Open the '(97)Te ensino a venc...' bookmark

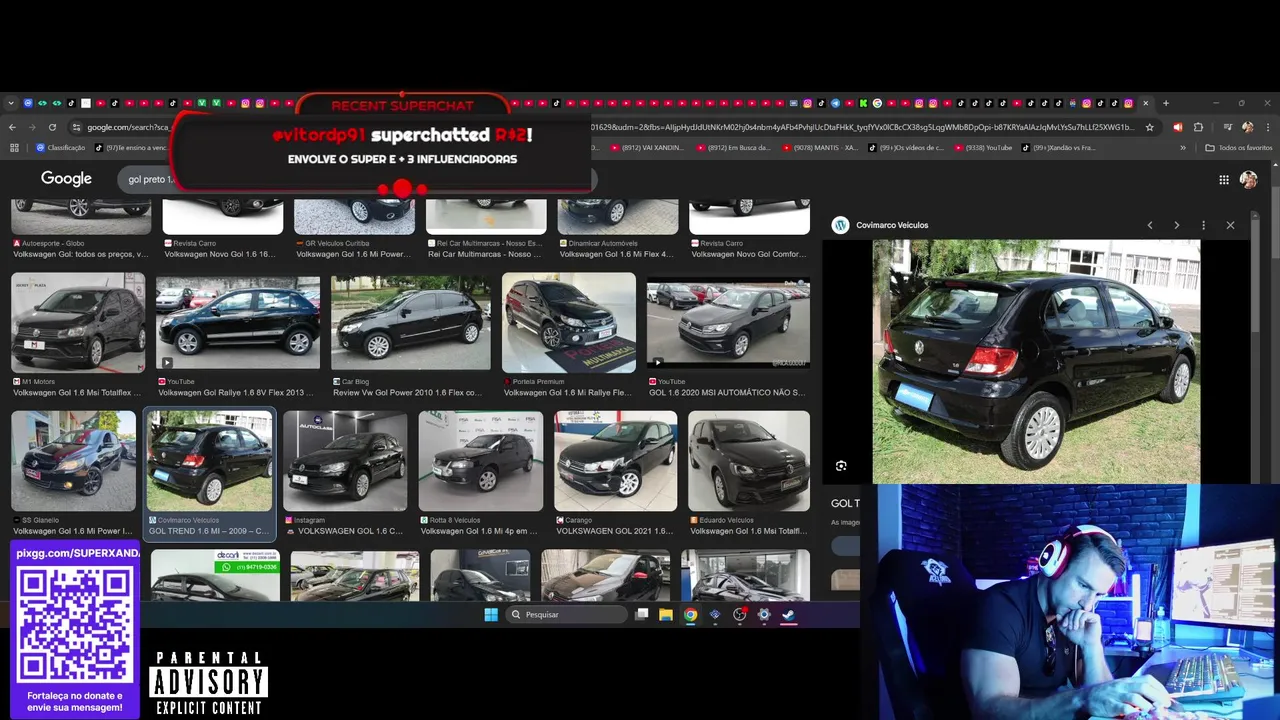tap(131, 148)
